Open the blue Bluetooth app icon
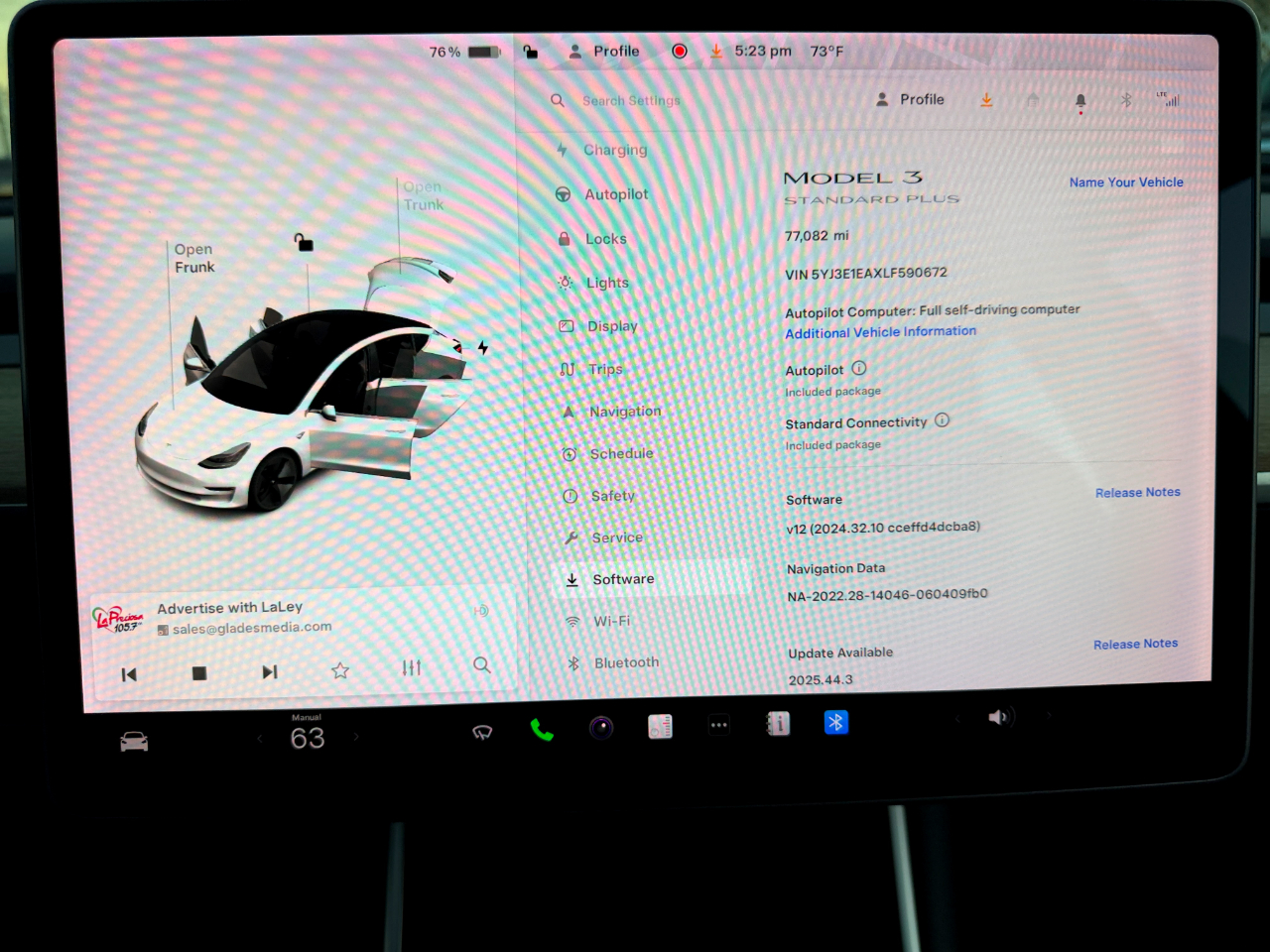The height and width of the screenshot is (952, 1270). (835, 723)
